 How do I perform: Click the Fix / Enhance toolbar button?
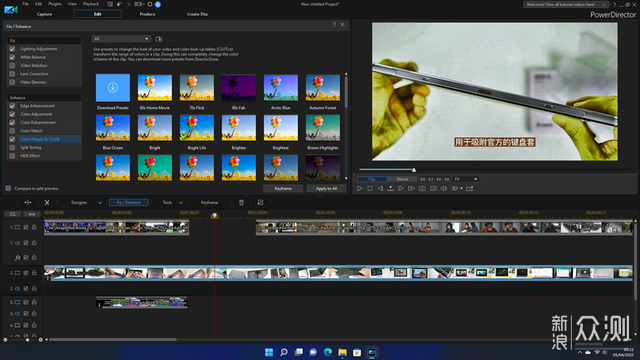pyautogui.click(x=129, y=202)
